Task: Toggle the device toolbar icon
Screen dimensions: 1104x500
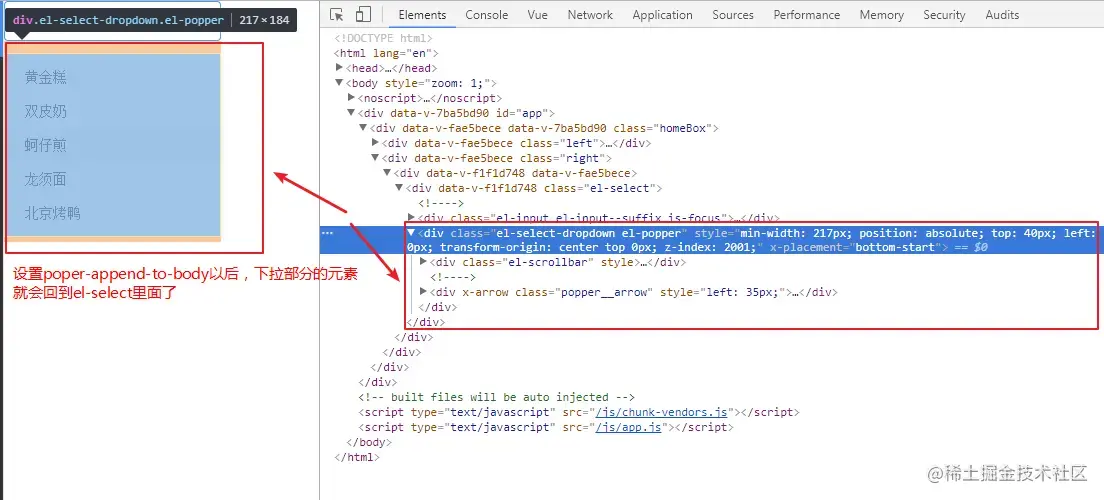Action: pyautogui.click(x=363, y=15)
